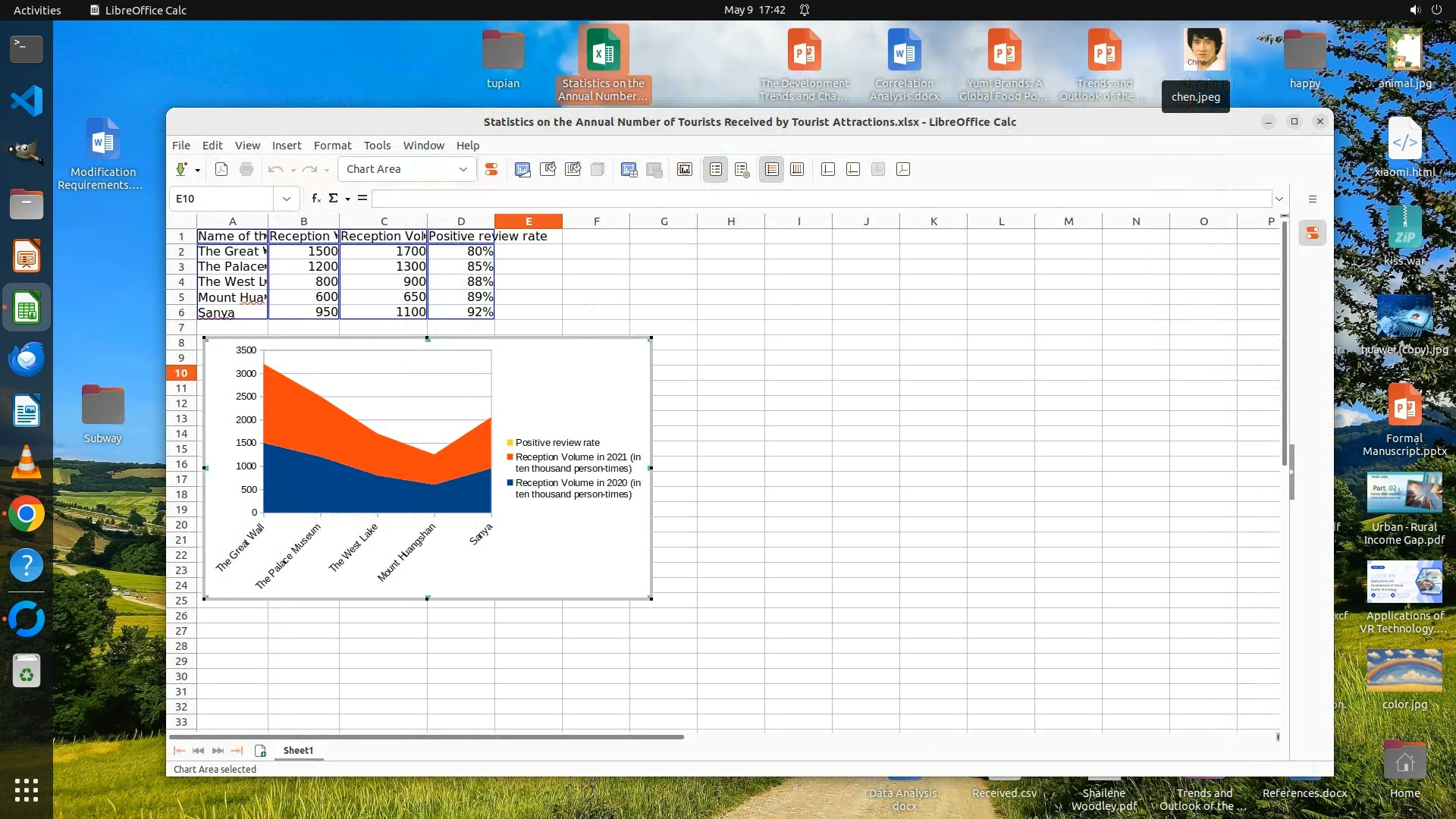Open the Function Wizard icon

point(315,198)
